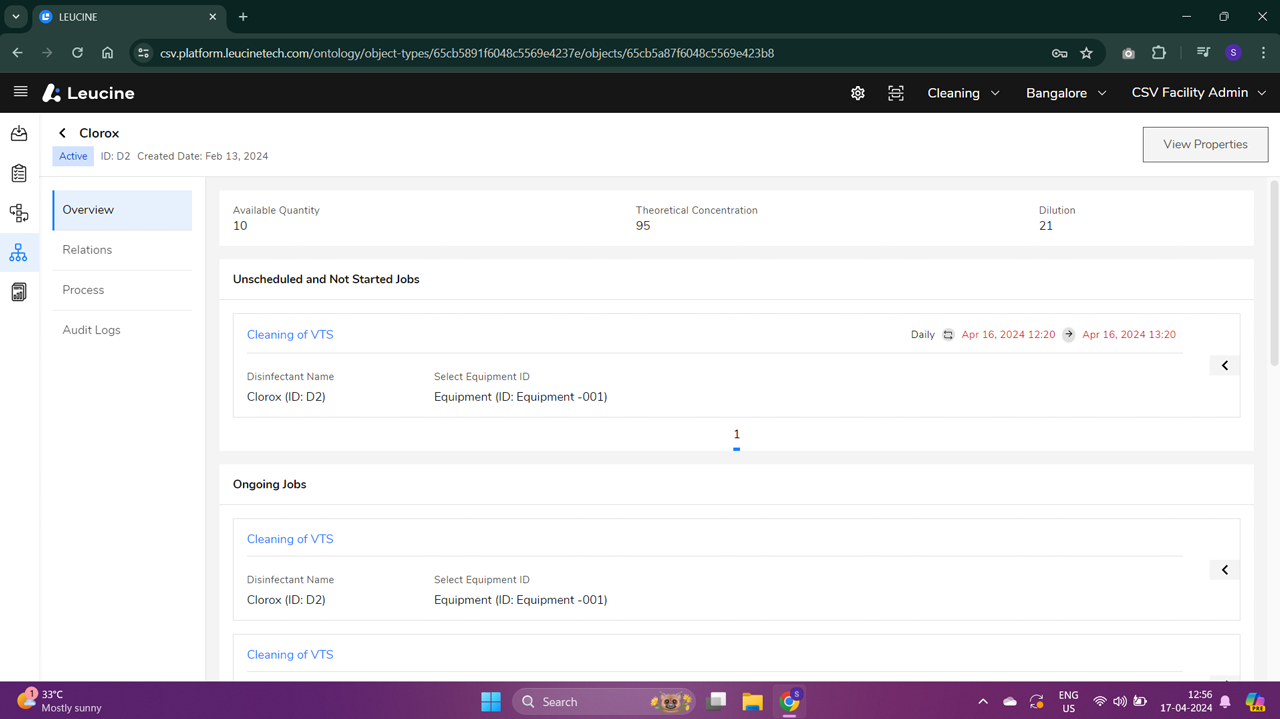This screenshot has height=719, width=1280.
Task: Expand the first Ongoing Jobs card chevron
Action: click(x=1225, y=570)
